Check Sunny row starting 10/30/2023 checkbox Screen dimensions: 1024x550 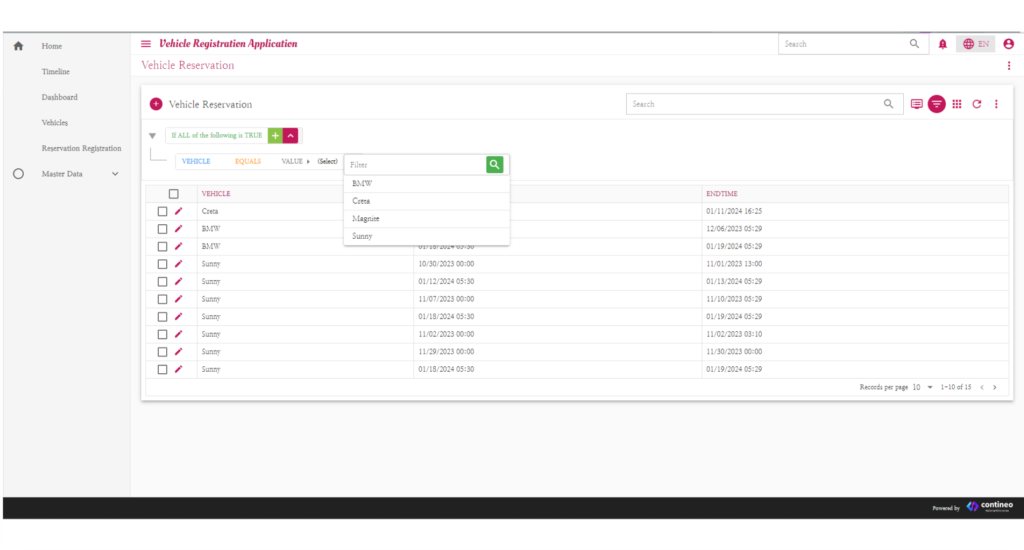[162, 265]
